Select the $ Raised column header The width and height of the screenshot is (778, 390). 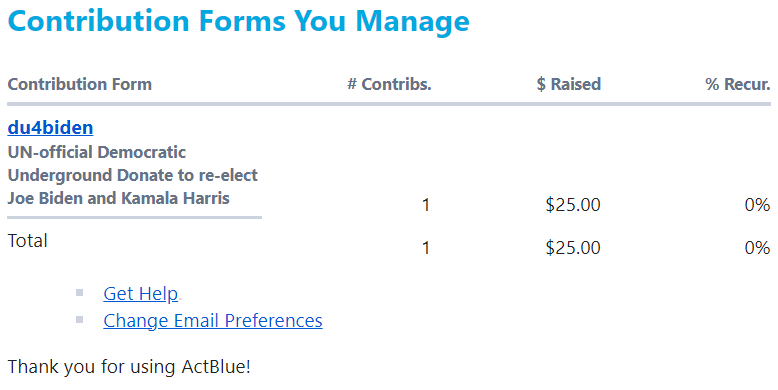569,84
